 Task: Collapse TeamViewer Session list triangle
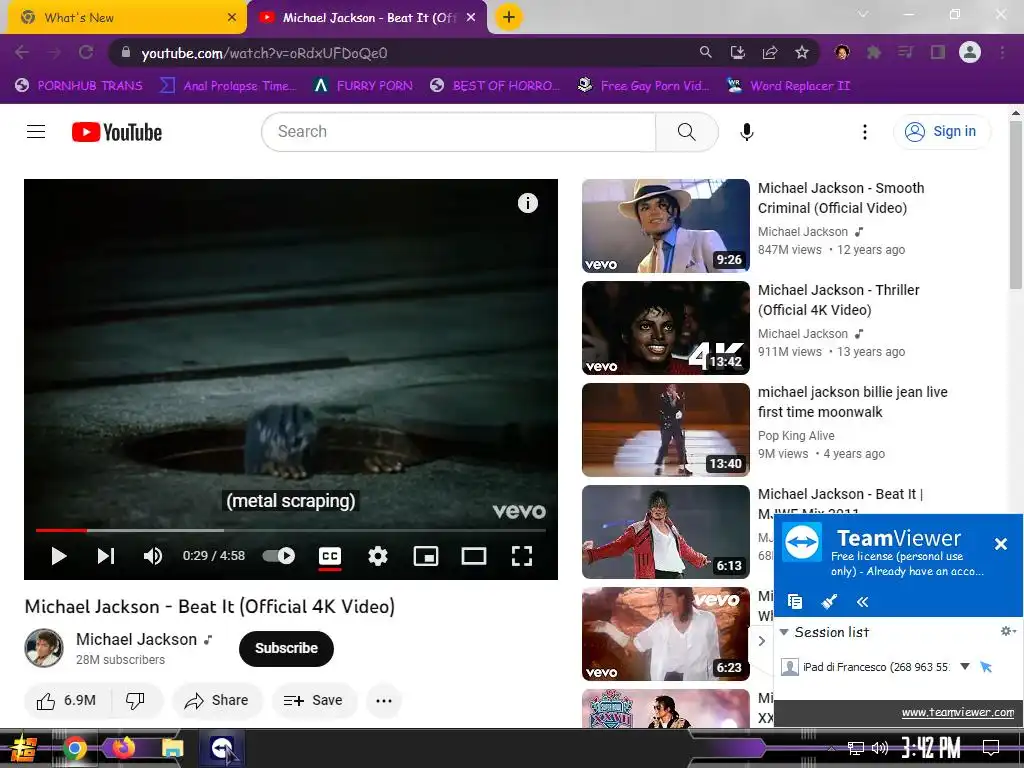pyautogui.click(x=784, y=632)
